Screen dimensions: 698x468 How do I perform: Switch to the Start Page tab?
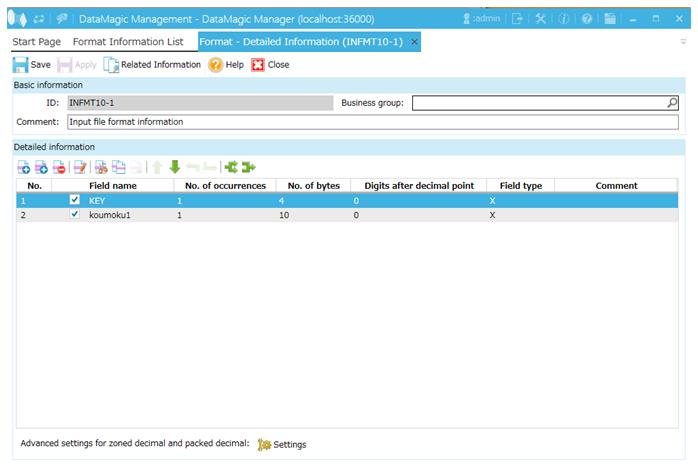(x=36, y=42)
